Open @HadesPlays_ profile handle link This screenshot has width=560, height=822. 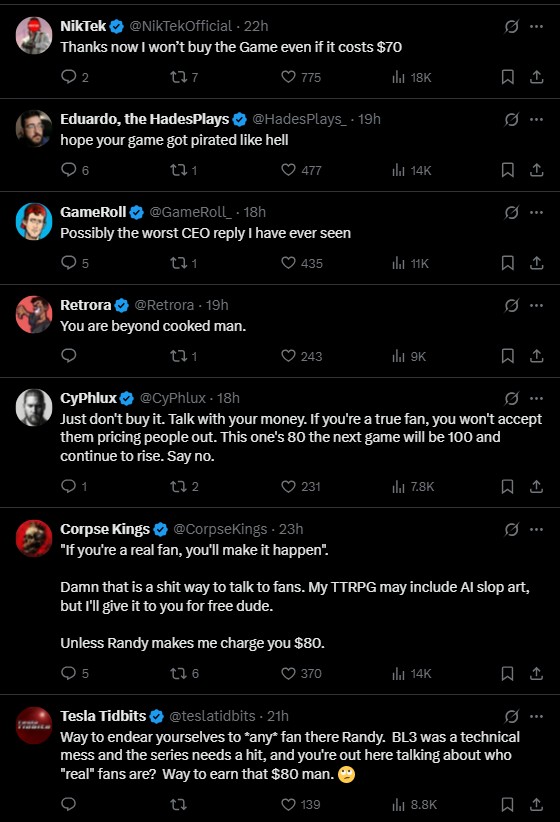coord(299,119)
